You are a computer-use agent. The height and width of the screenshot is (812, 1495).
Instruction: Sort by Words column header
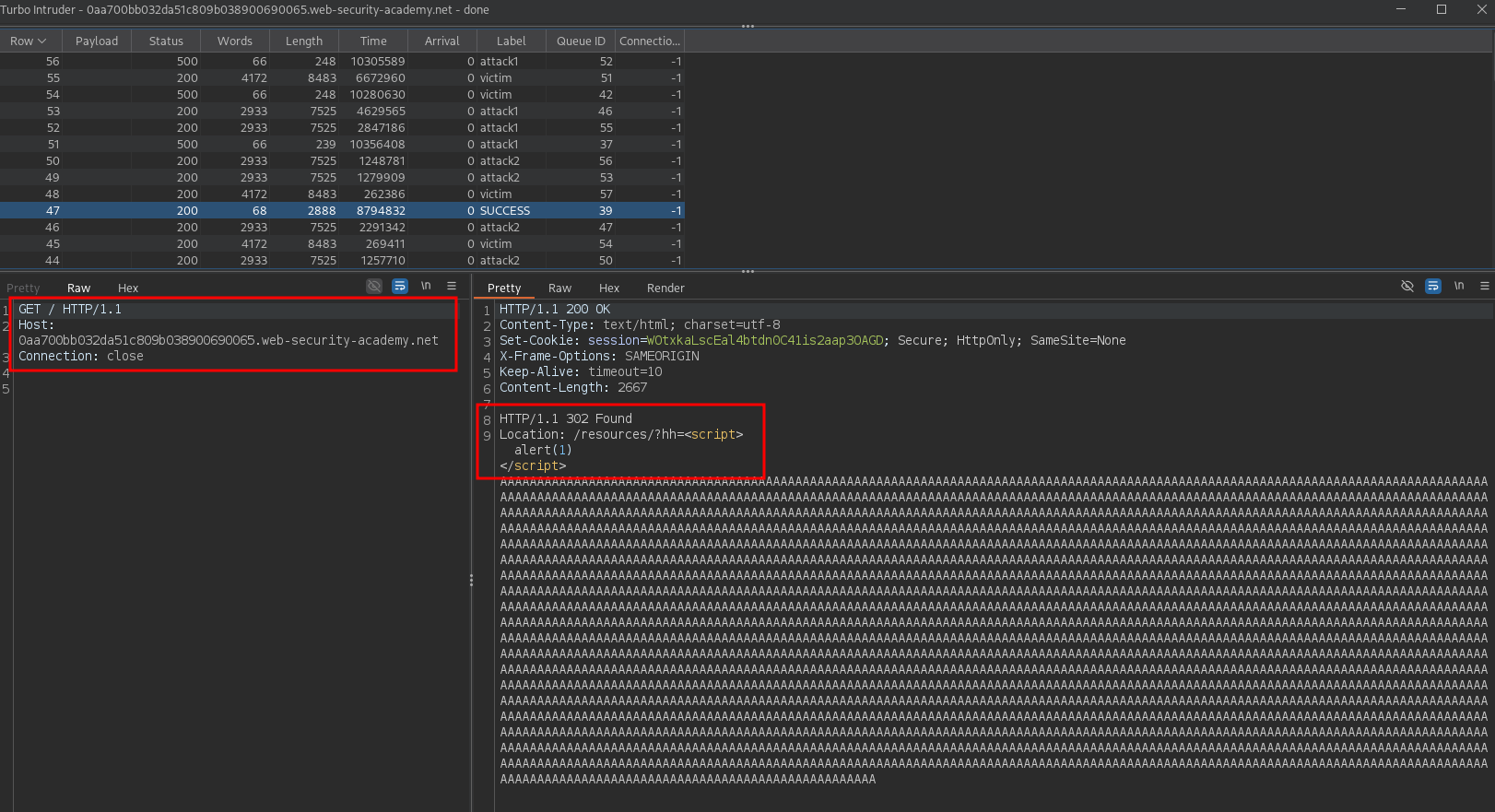[235, 41]
